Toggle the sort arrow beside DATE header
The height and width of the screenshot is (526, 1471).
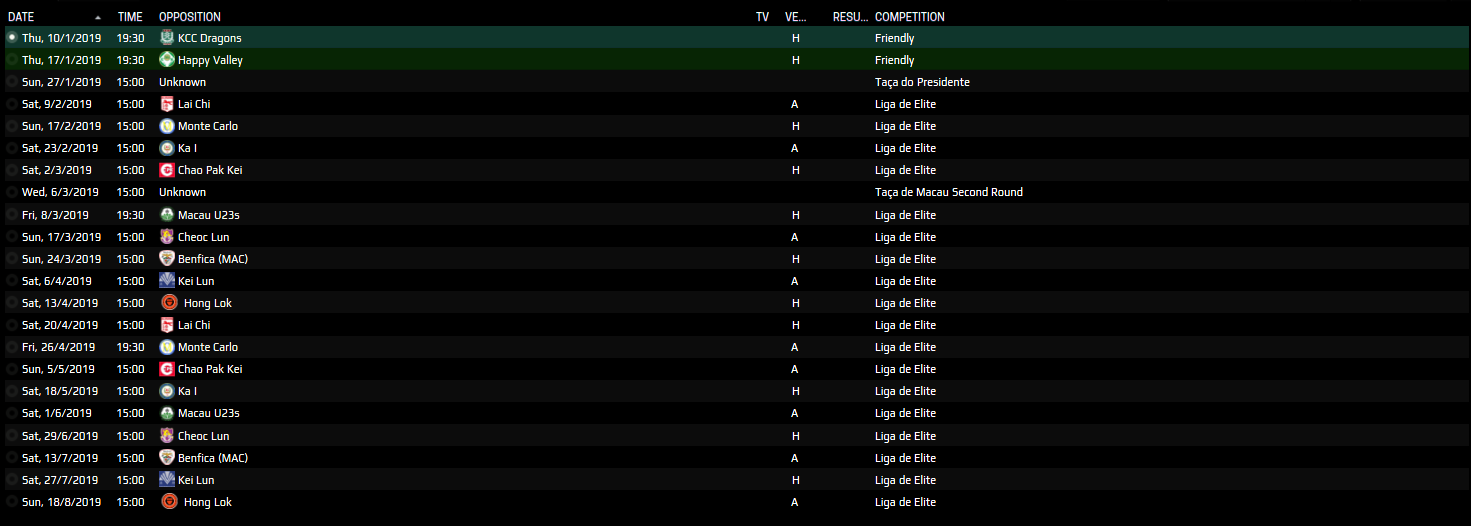98,17
